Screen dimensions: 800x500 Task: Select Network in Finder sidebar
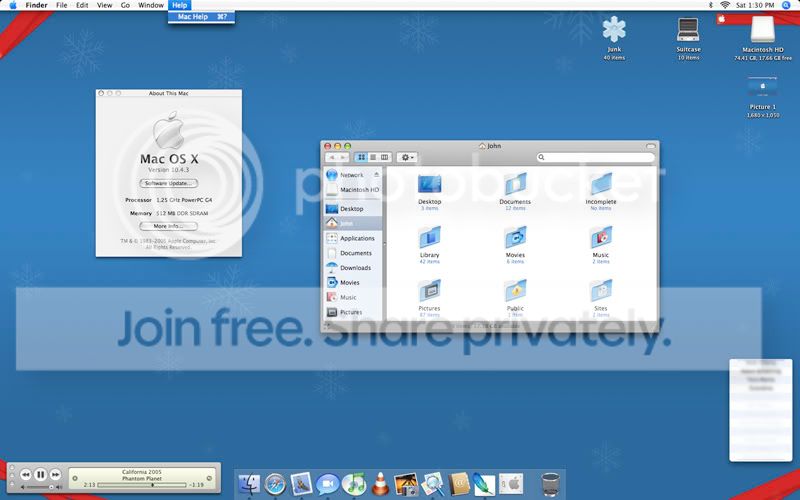353,174
